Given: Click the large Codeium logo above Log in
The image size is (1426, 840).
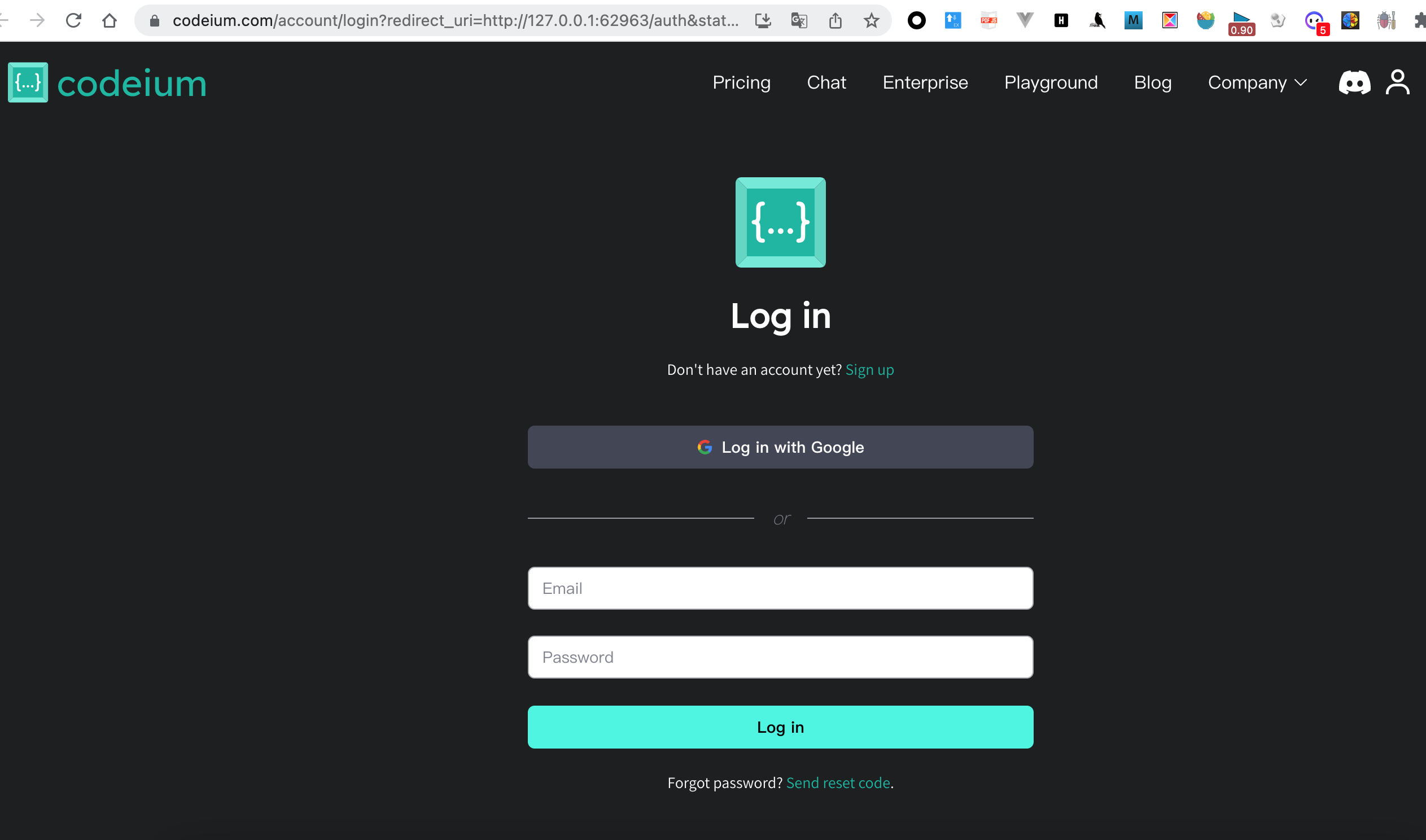Looking at the screenshot, I should 780,222.
